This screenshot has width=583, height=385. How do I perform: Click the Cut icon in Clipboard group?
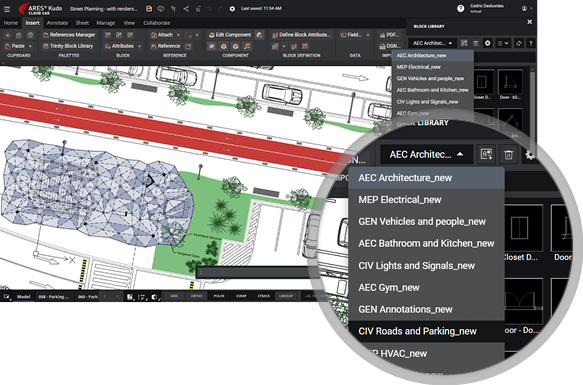pyautogui.click(x=7, y=35)
